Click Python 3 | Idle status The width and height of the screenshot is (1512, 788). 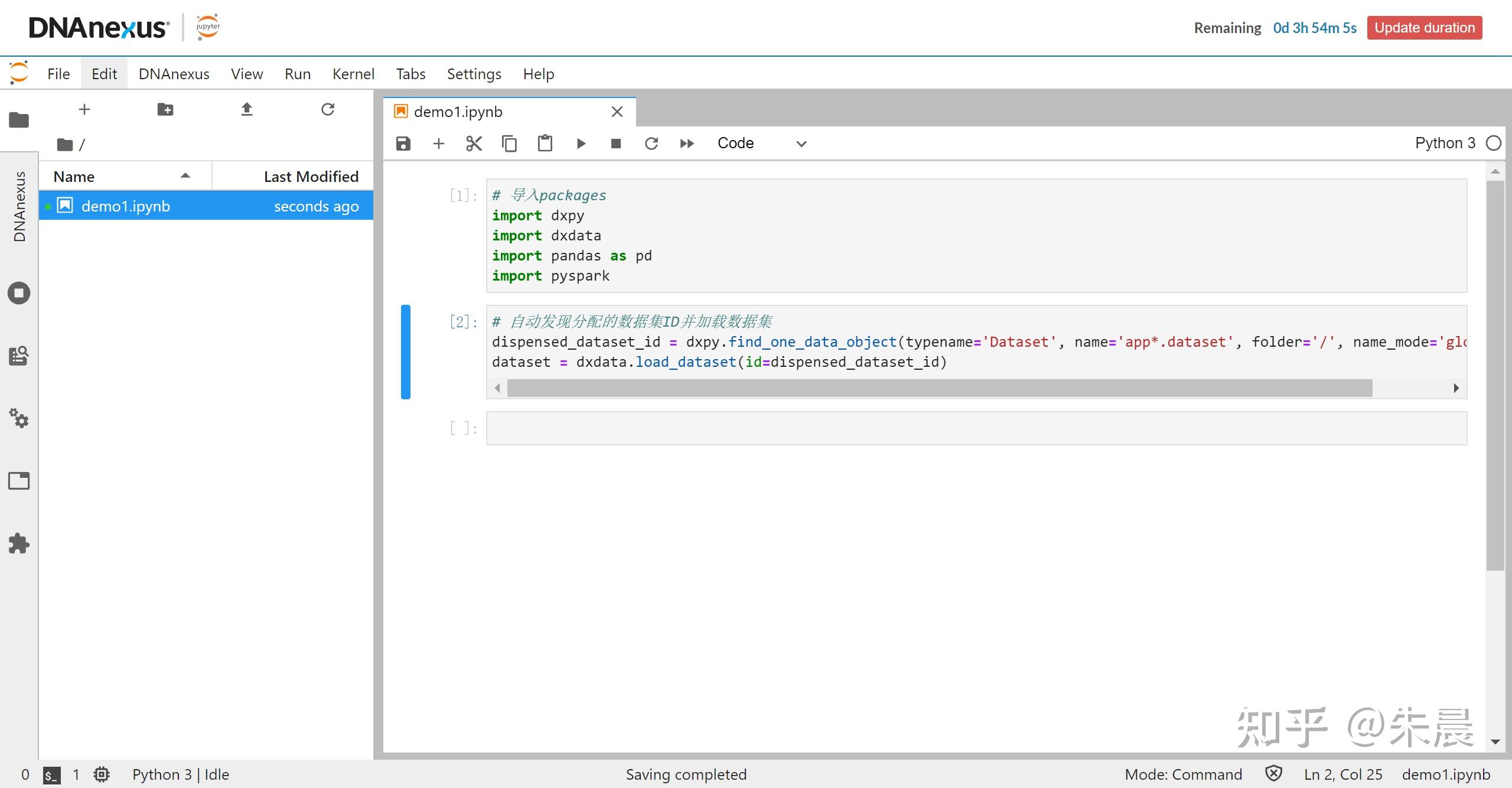coord(181,774)
